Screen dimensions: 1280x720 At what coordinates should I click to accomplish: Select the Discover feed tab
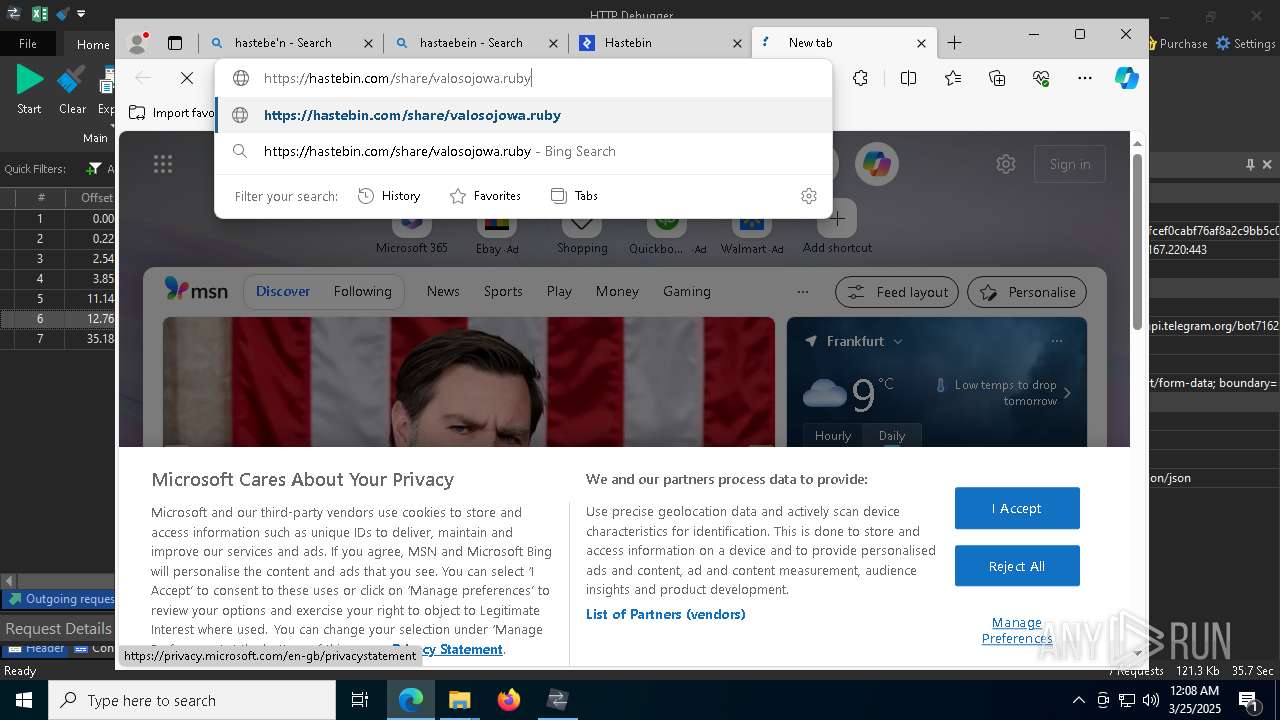[283, 291]
